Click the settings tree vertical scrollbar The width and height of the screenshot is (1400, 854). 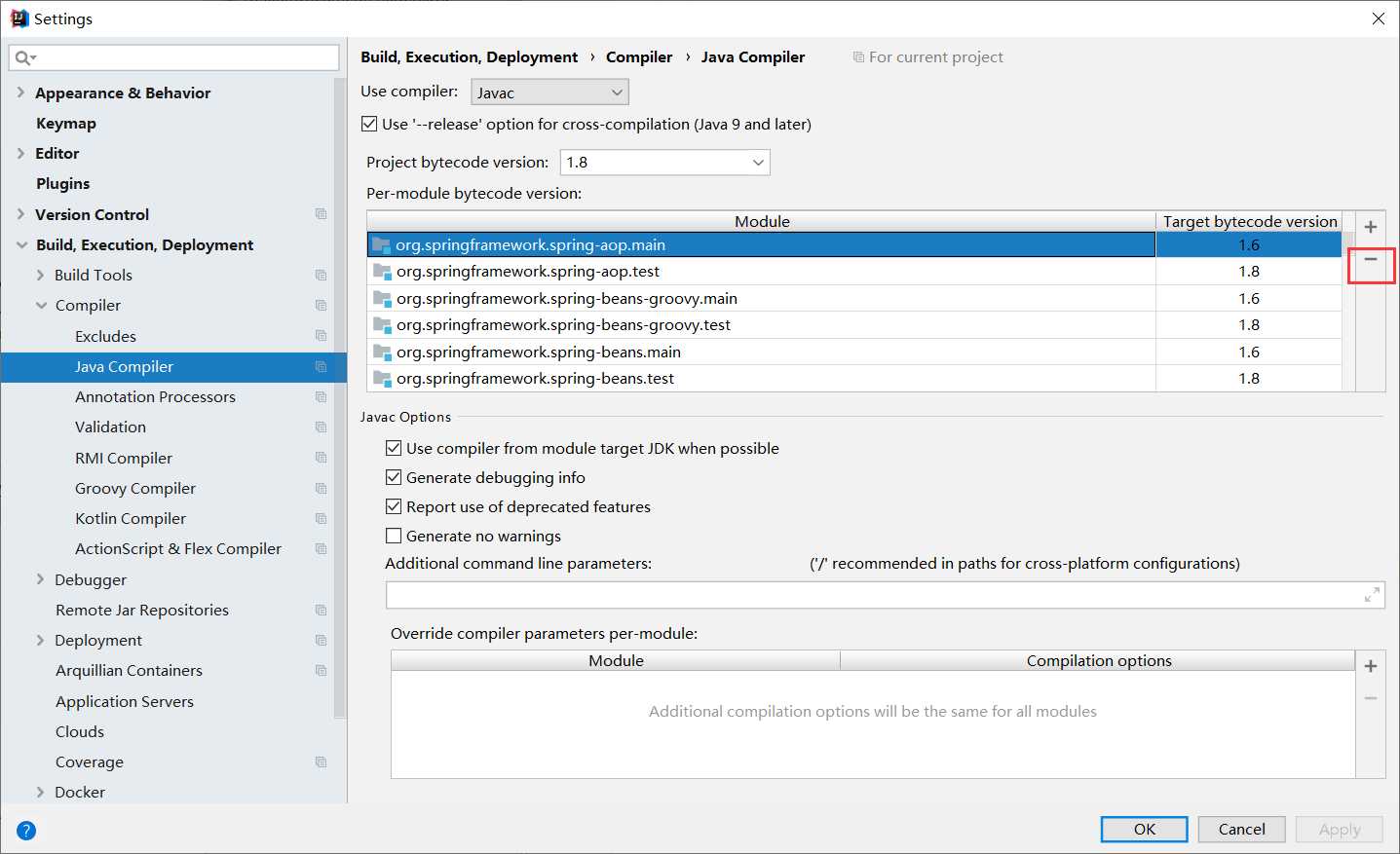pos(340,397)
